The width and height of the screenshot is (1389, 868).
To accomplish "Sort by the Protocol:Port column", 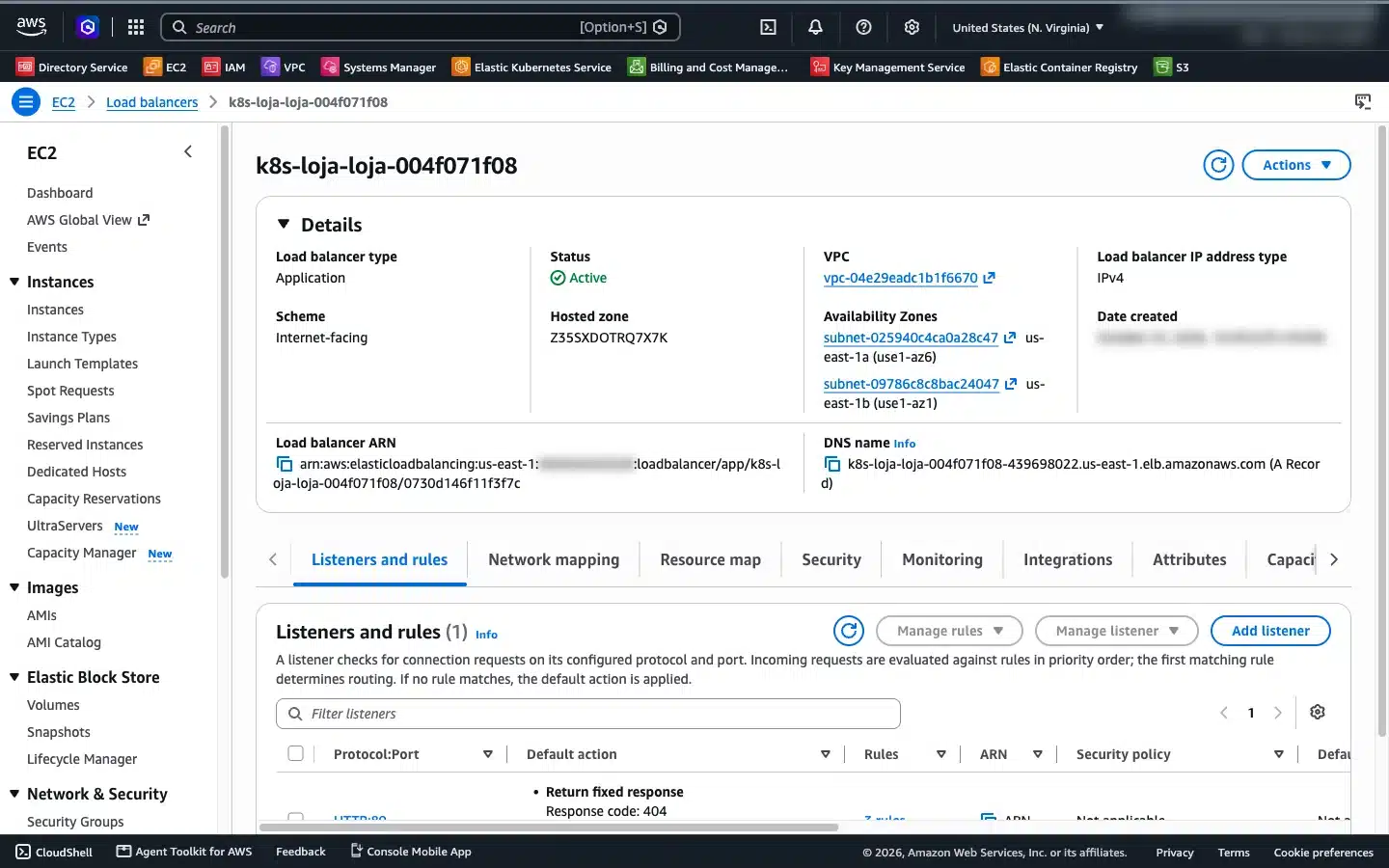I will (488, 754).
